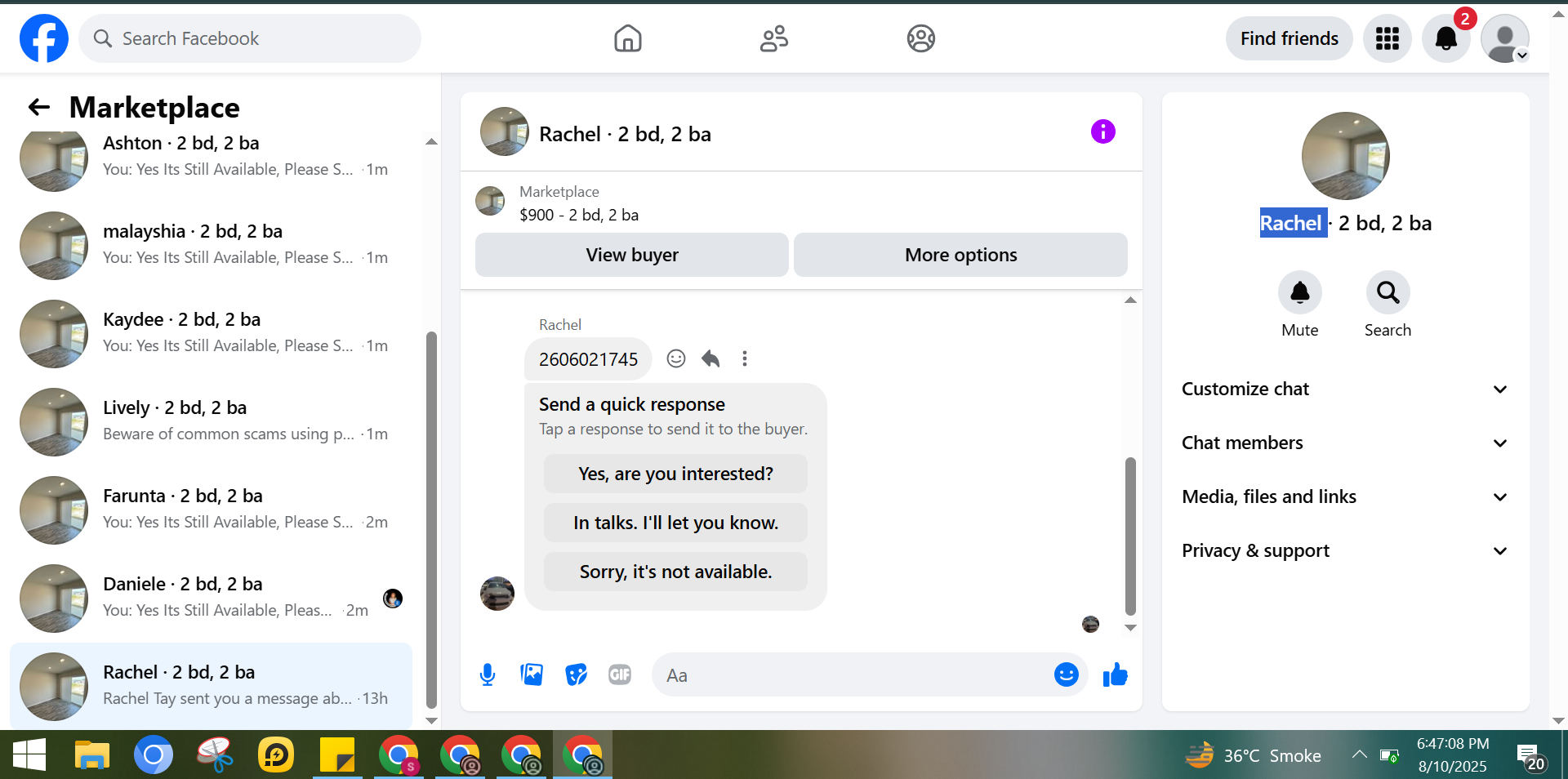Send quick response 'Yes, are you interested?'
This screenshot has width=1568, height=779.
click(675, 474)
